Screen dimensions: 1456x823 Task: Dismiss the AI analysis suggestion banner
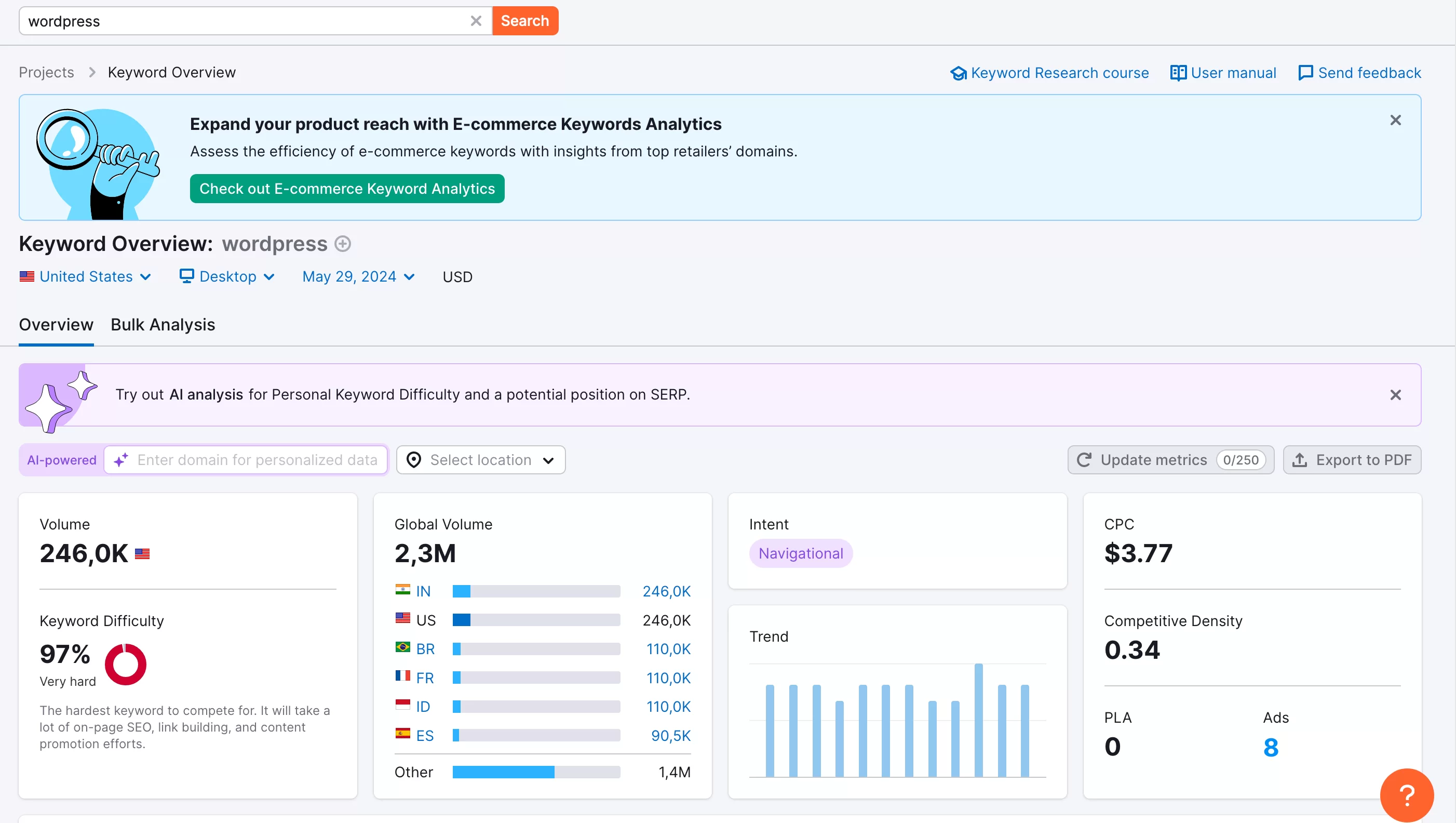1396,394
